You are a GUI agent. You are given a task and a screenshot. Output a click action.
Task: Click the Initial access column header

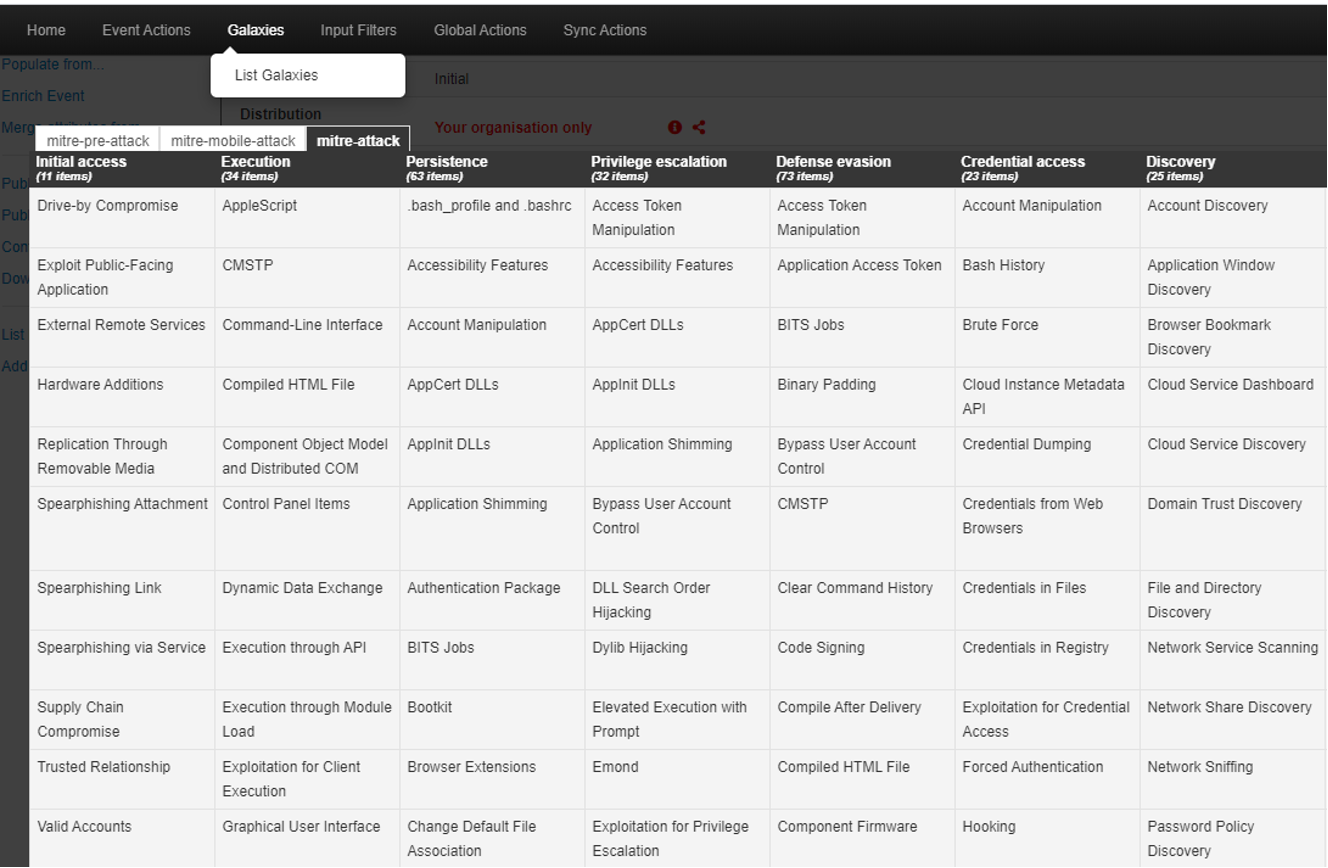(x=122, y=168)
